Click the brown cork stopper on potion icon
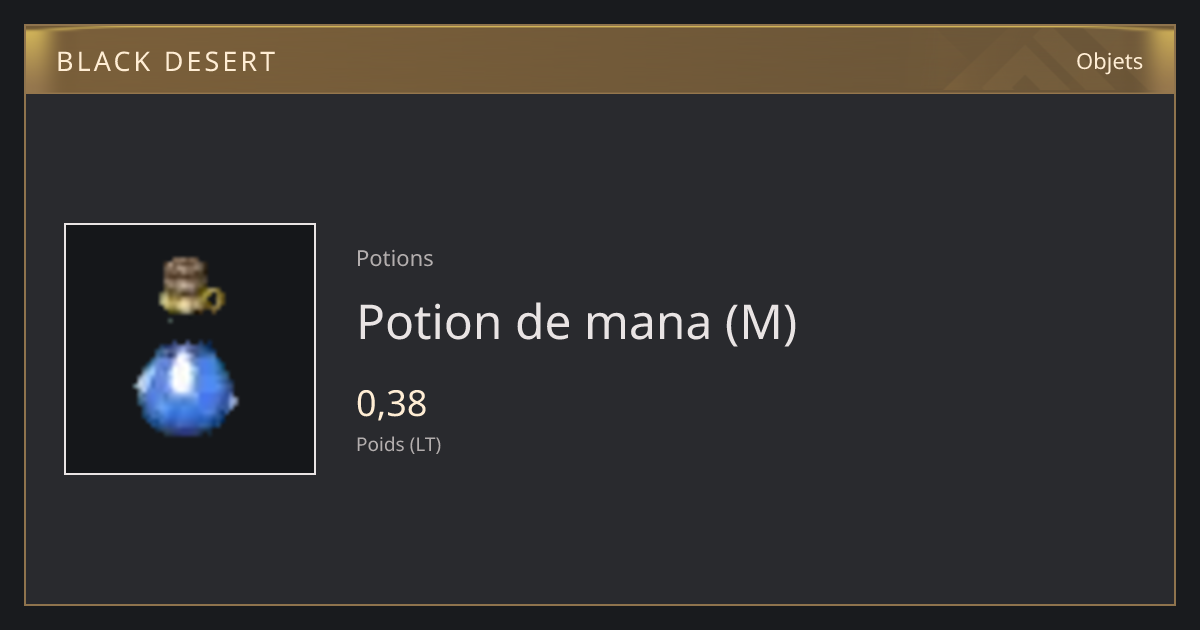The width and height of the screenshot is (1200, 630). click(x=185, y=271)
